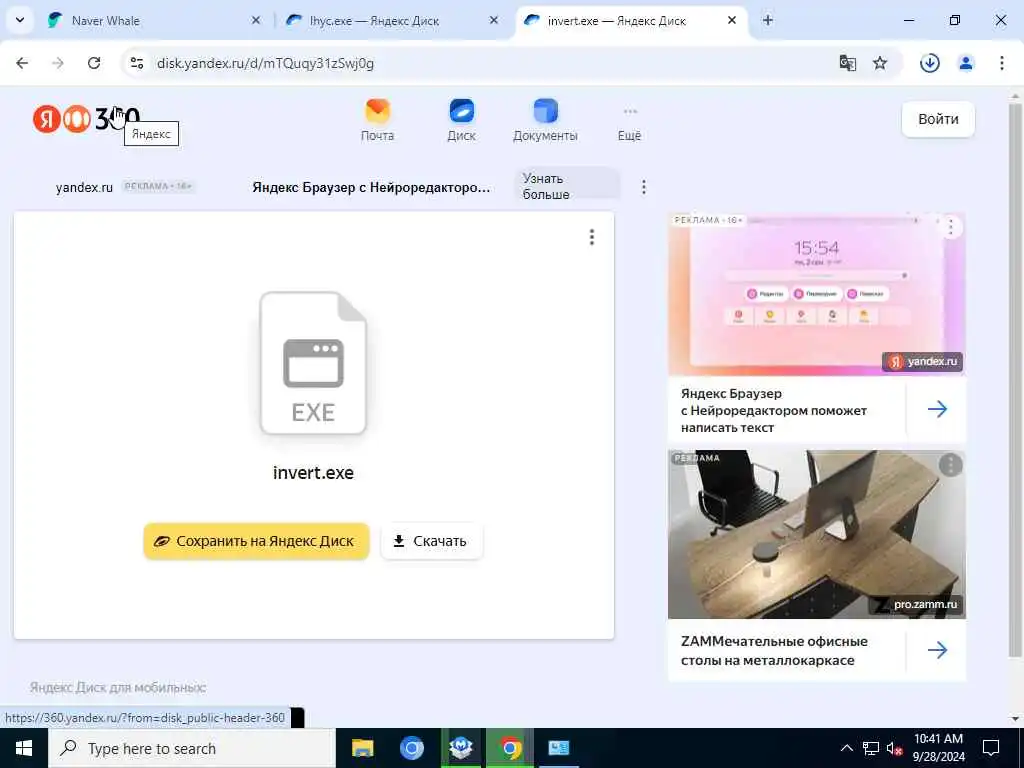The image size is (1024, 768).
Task: Close the invert.exe tab
Action: 732,20
